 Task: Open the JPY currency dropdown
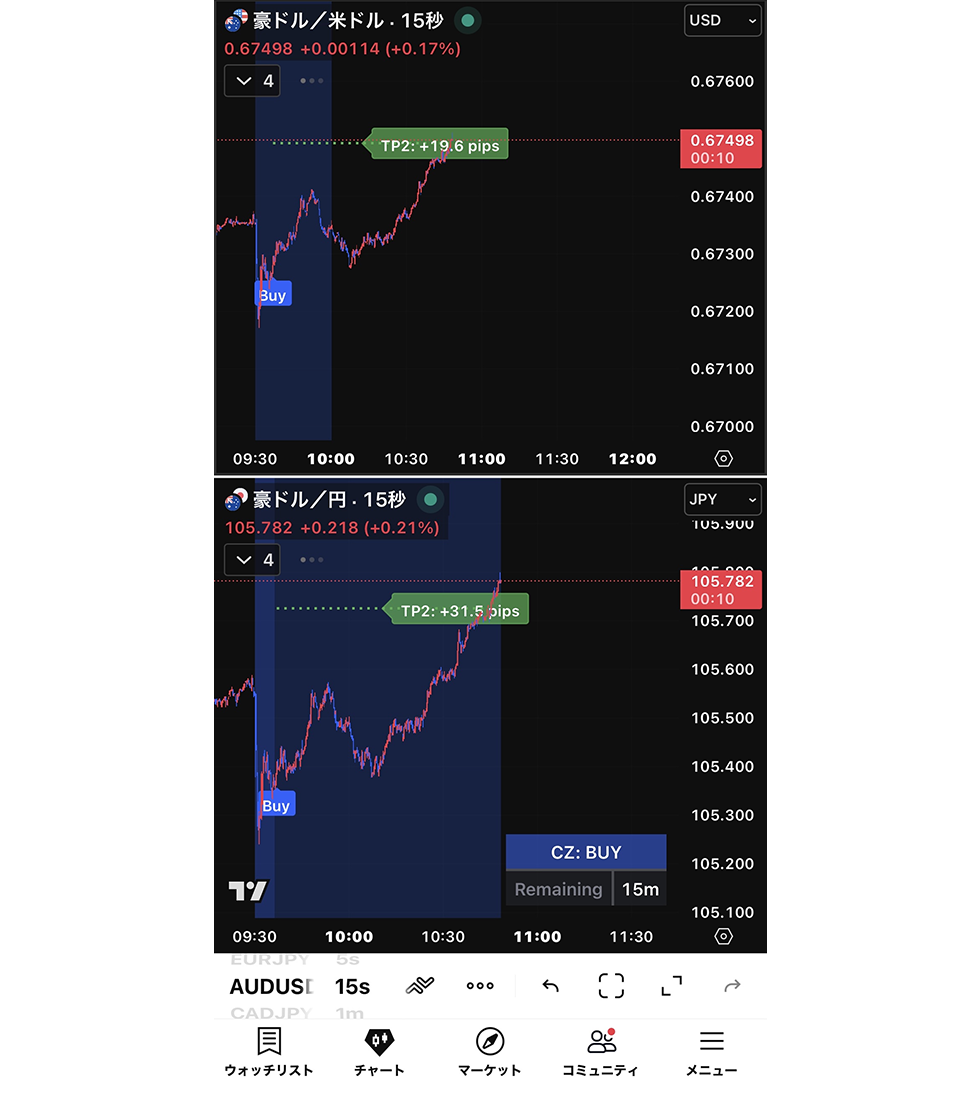722,499
